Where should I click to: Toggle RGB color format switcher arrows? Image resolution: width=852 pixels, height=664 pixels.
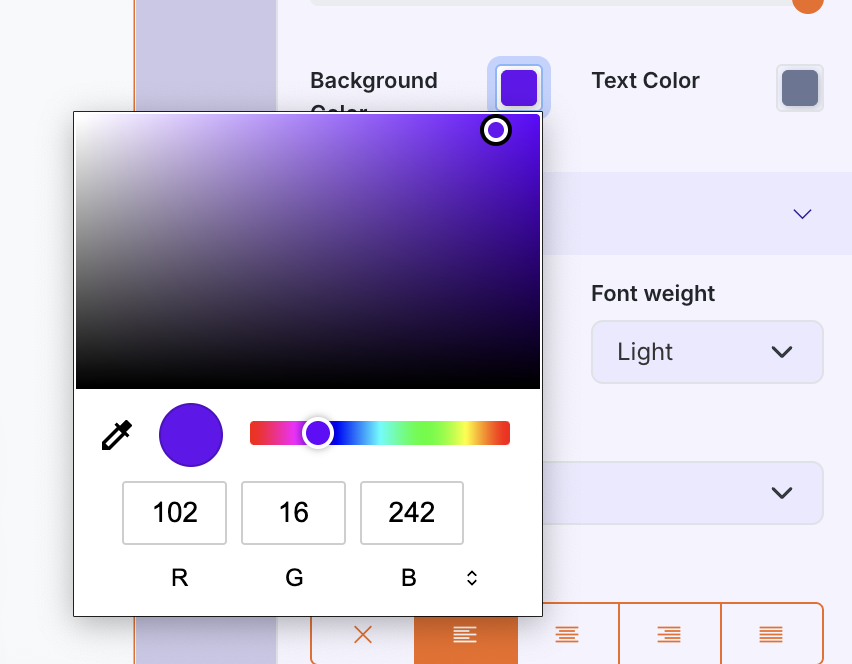(x=472, y=578)
